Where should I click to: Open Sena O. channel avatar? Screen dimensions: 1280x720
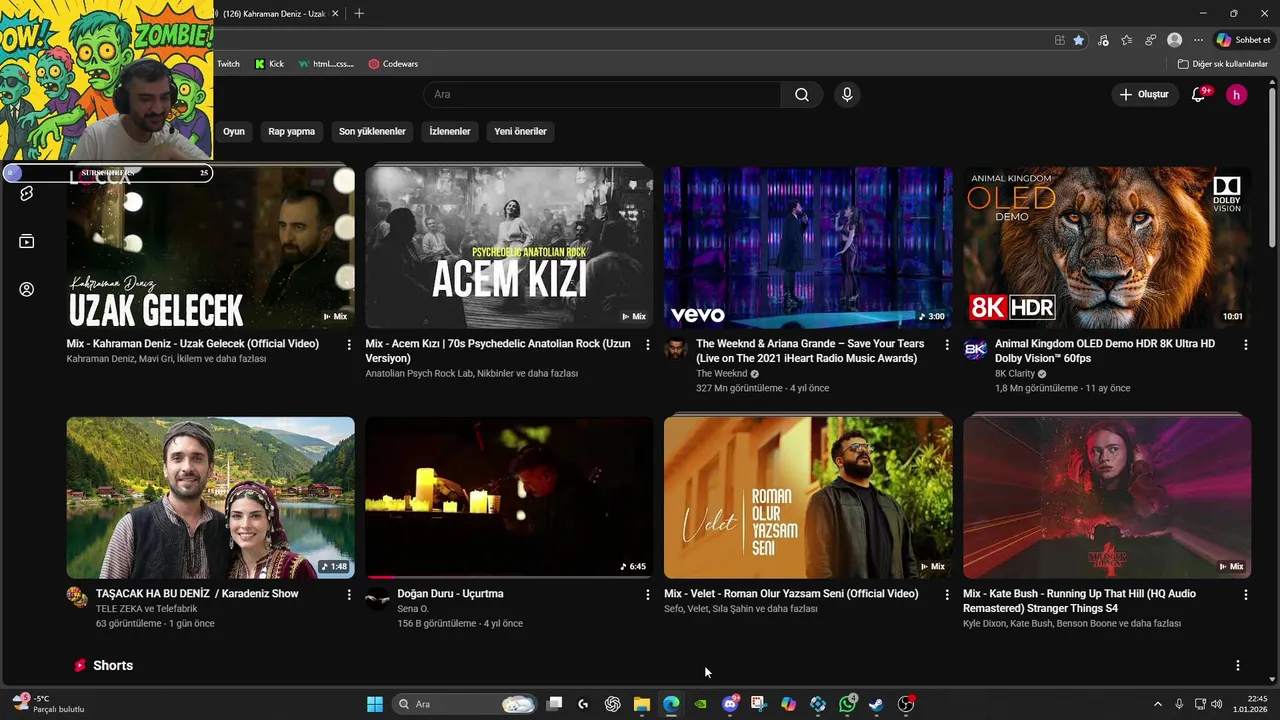377,599
